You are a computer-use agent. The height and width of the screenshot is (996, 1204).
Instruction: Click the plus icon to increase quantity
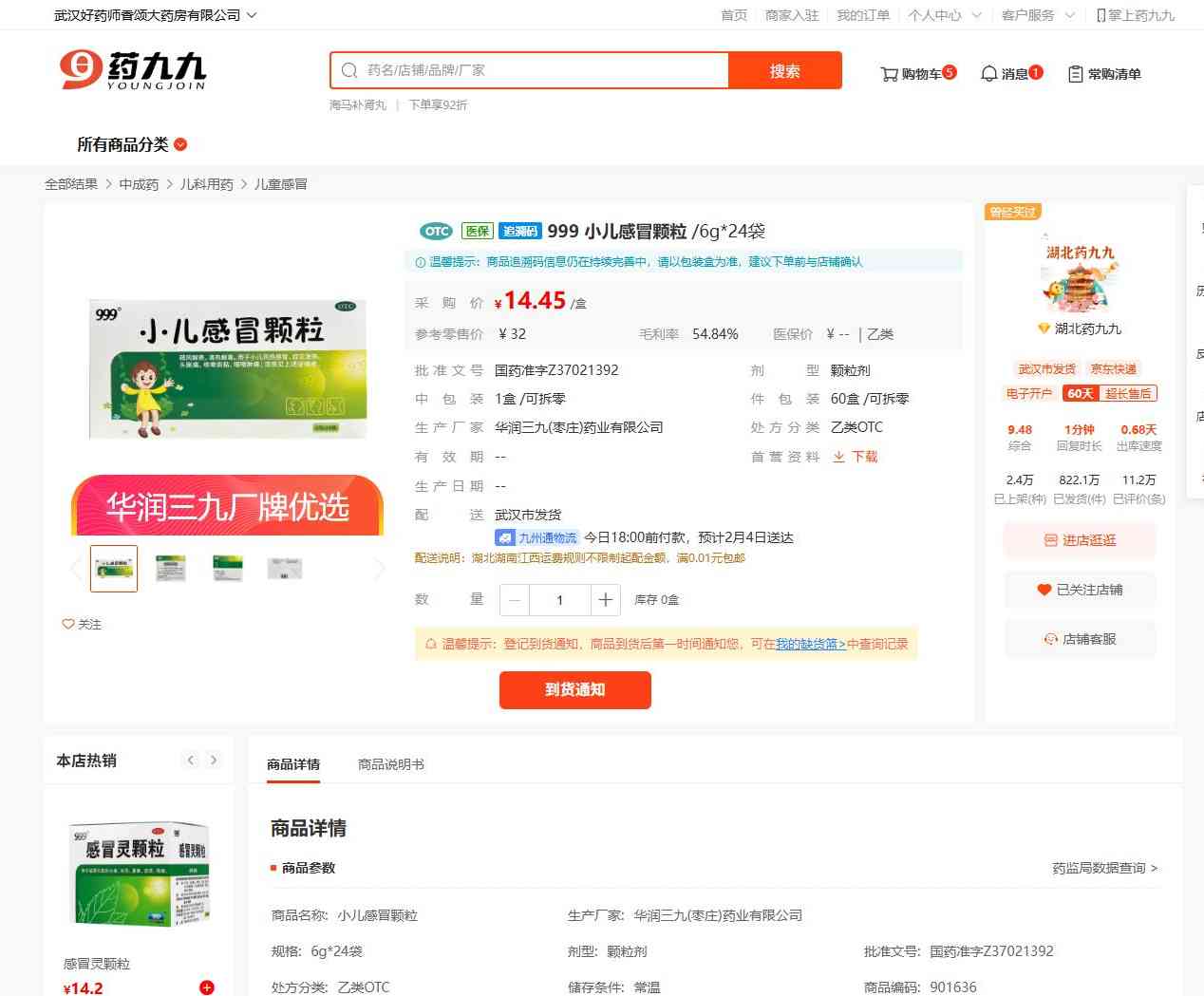point(605,600)
